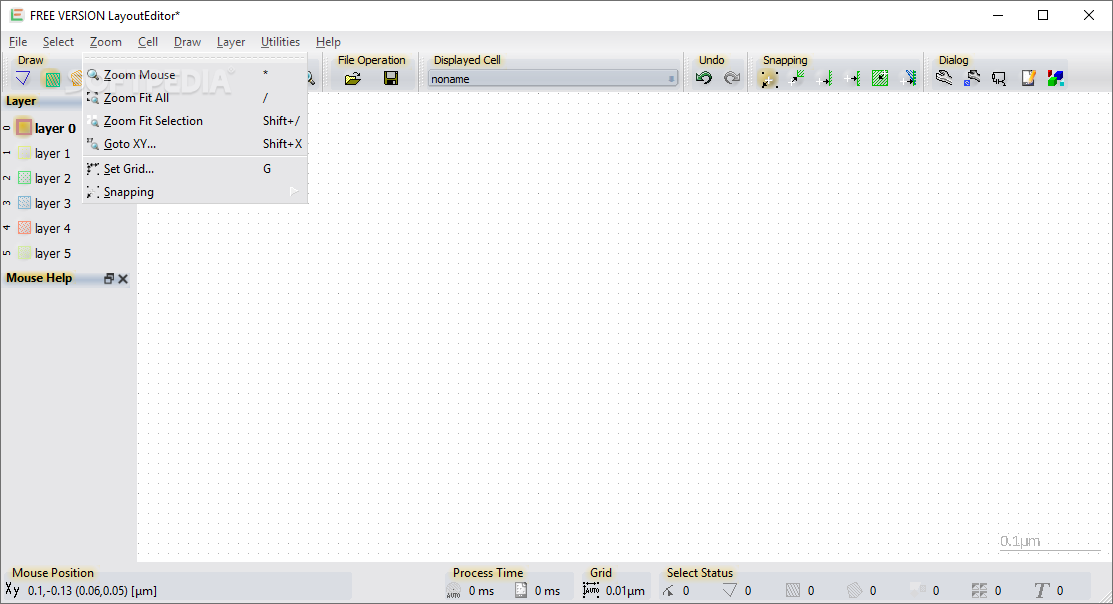Open the Utilities menu

click(x=280, y=42)
